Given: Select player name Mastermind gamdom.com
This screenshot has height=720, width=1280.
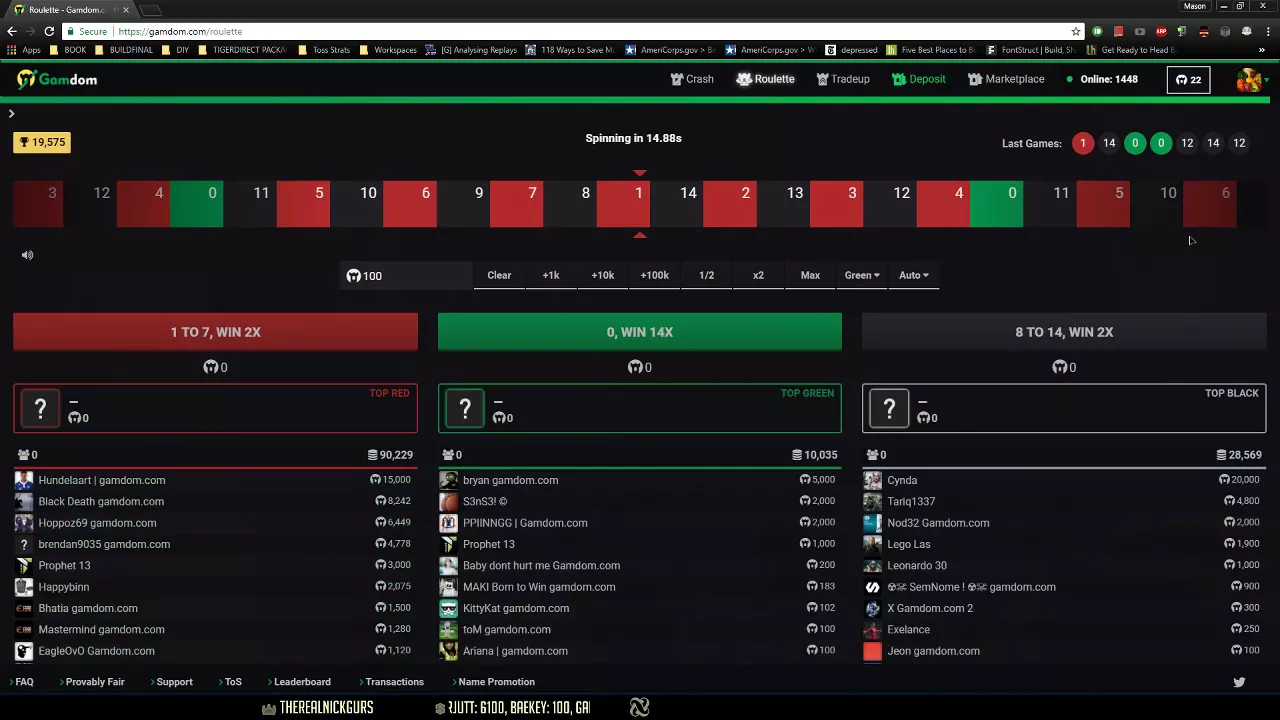Looking at the screenshot, I should 101,630.
